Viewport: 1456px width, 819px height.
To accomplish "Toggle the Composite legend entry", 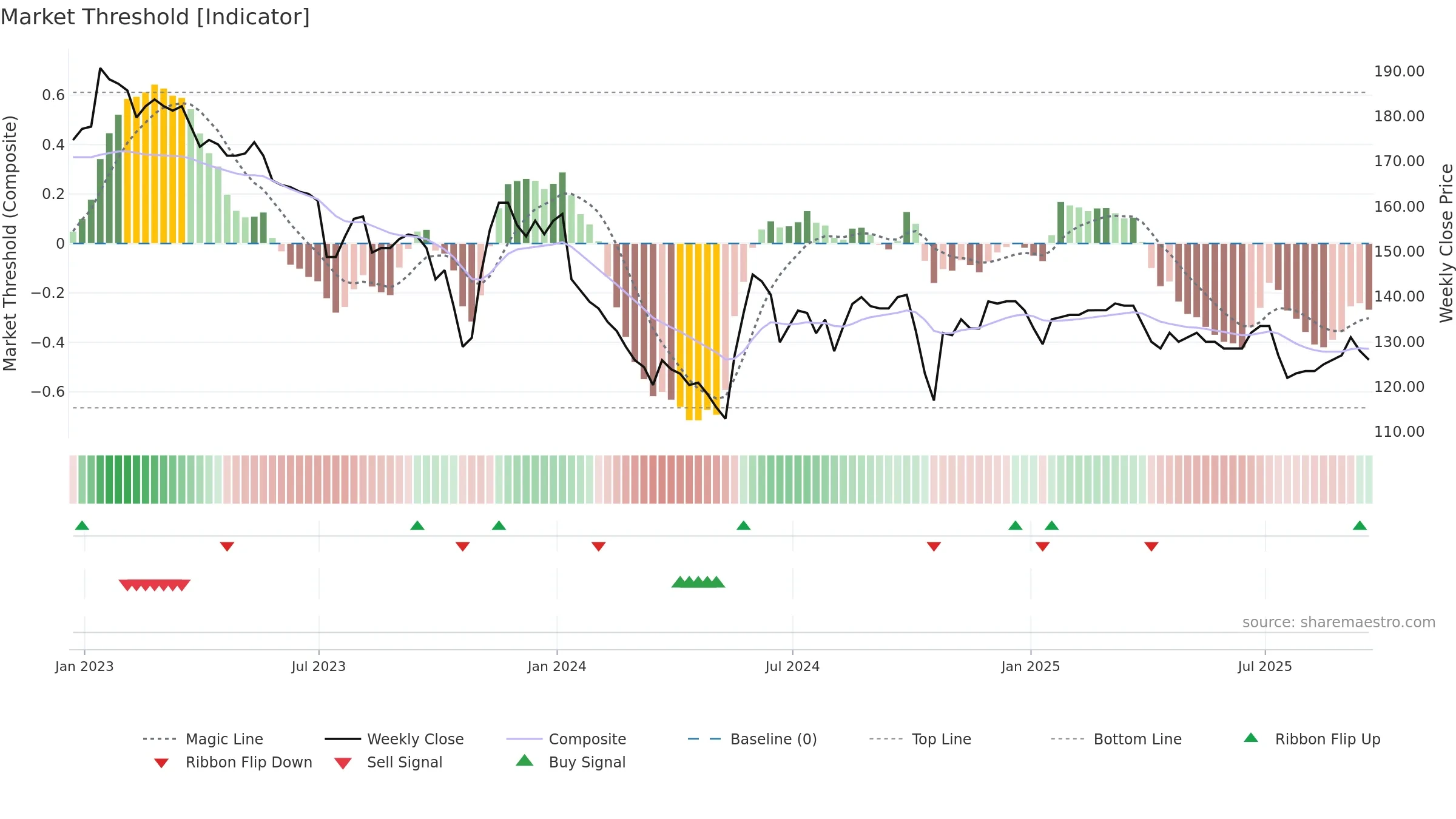I will tap(567, 739).
